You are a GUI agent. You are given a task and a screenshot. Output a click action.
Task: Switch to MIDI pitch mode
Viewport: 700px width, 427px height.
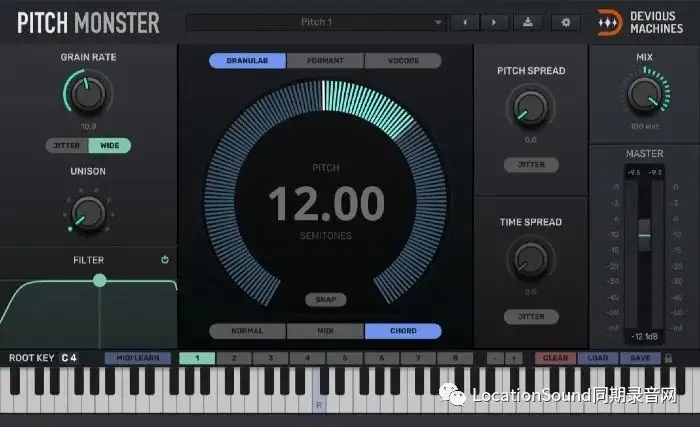[325, 331]
